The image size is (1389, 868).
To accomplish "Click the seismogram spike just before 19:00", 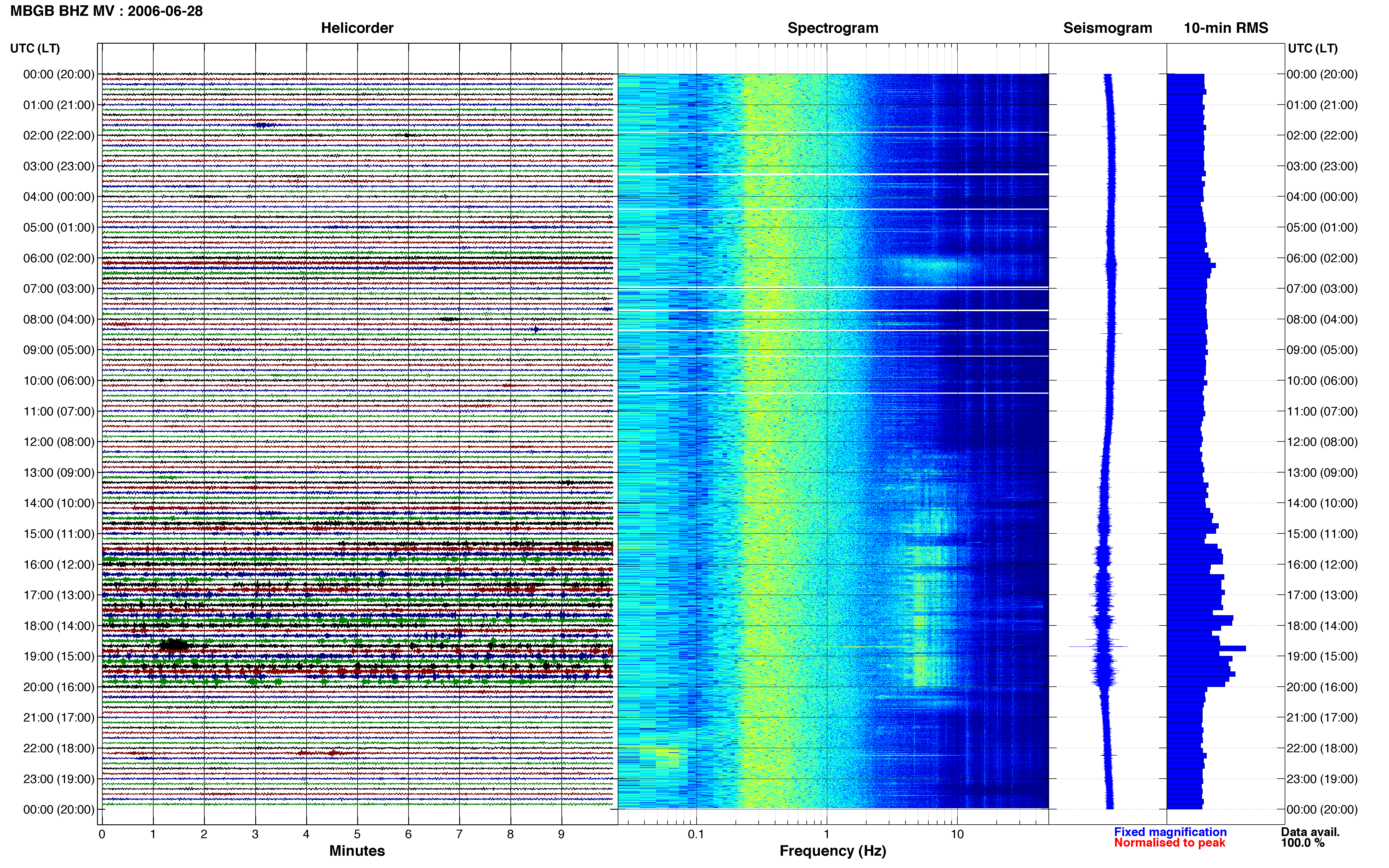I will coord(1098,647).
